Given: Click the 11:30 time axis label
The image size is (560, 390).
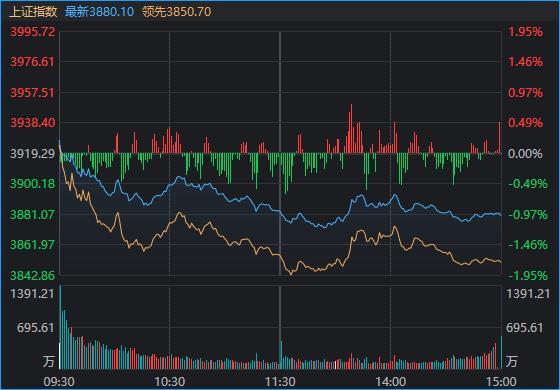Looking at the screenshot, I should (x=280, y=382).
